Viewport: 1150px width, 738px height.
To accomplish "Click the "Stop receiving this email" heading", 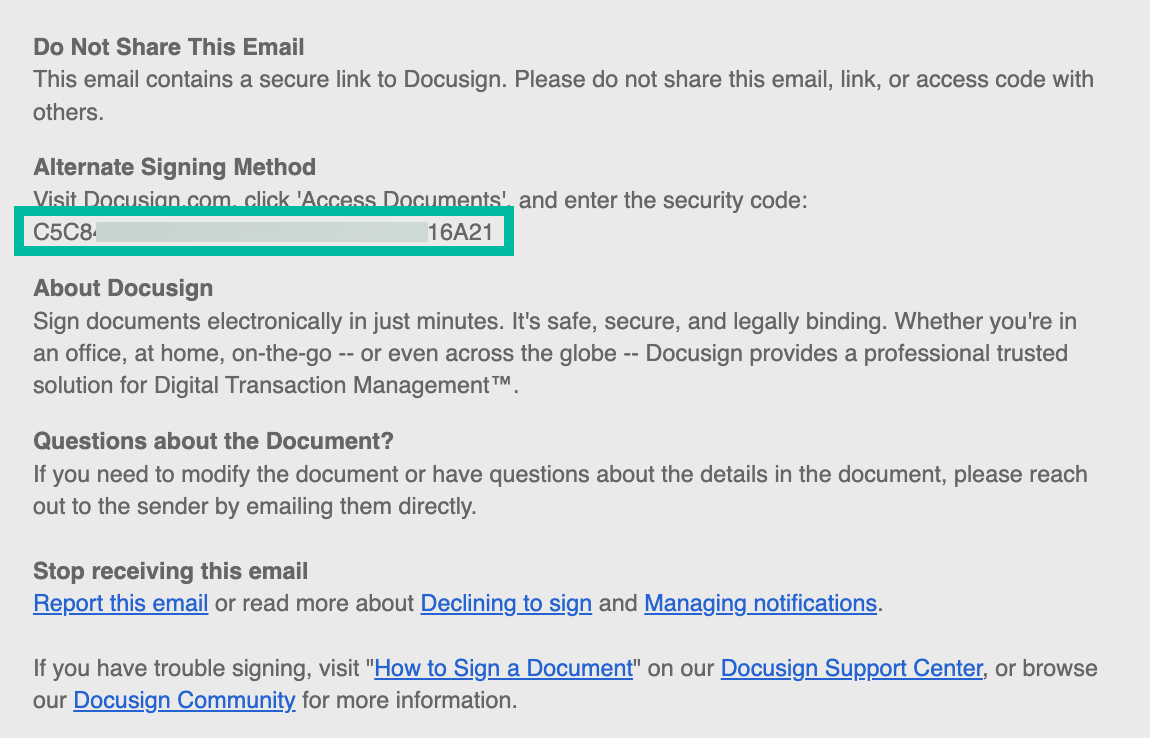I will [170, 572].
